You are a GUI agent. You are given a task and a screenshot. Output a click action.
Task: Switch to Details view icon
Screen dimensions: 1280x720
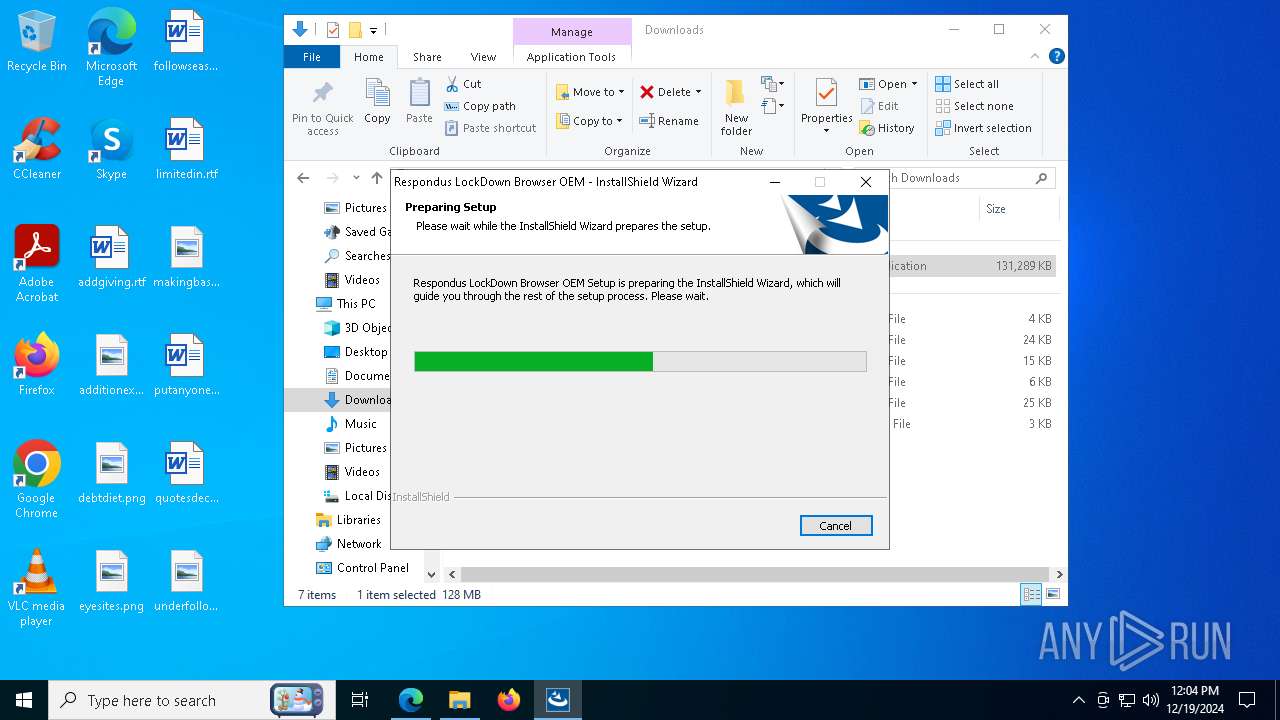coord(1031,595)
